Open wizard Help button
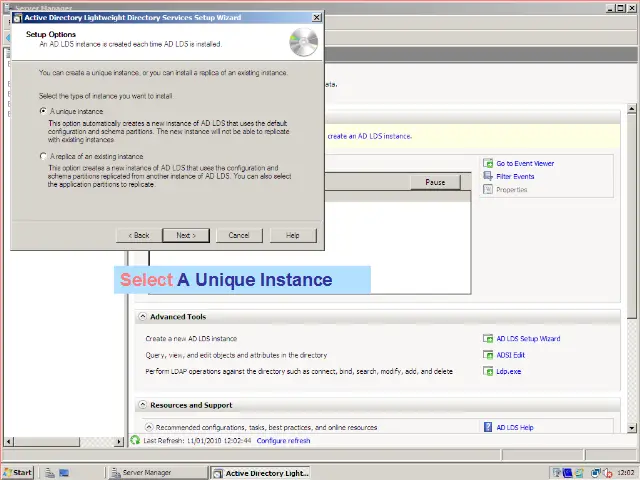This screenshot has width=640, height=480. pyautogui.click(x=293, y=236)
